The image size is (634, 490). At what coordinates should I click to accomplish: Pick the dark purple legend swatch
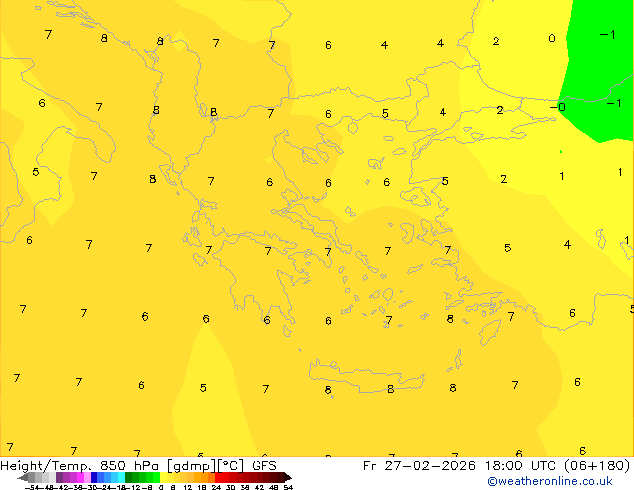point(59,477)
